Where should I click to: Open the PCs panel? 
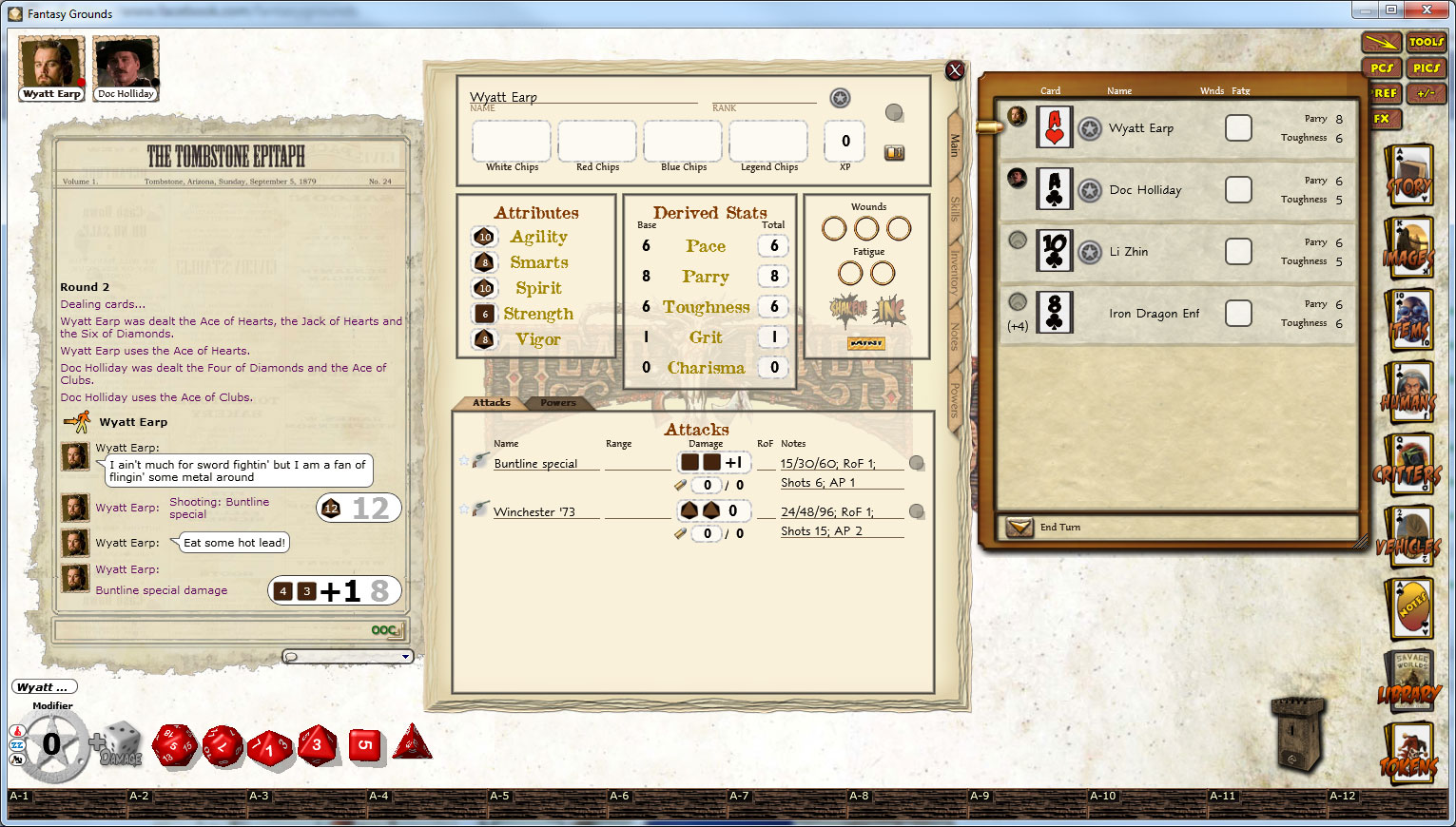click(1382, 67)
